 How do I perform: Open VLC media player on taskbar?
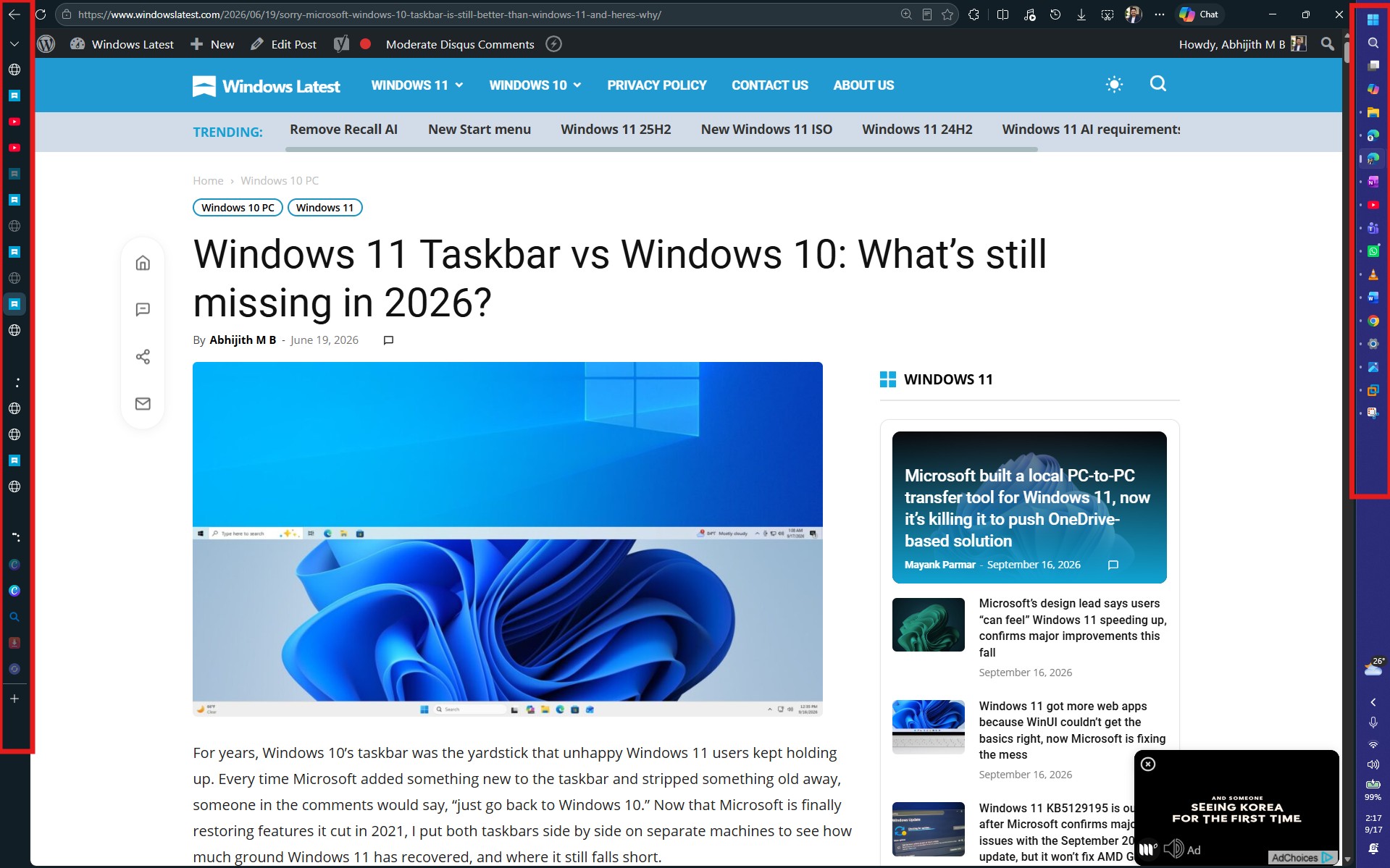[x=1373, y=274]
